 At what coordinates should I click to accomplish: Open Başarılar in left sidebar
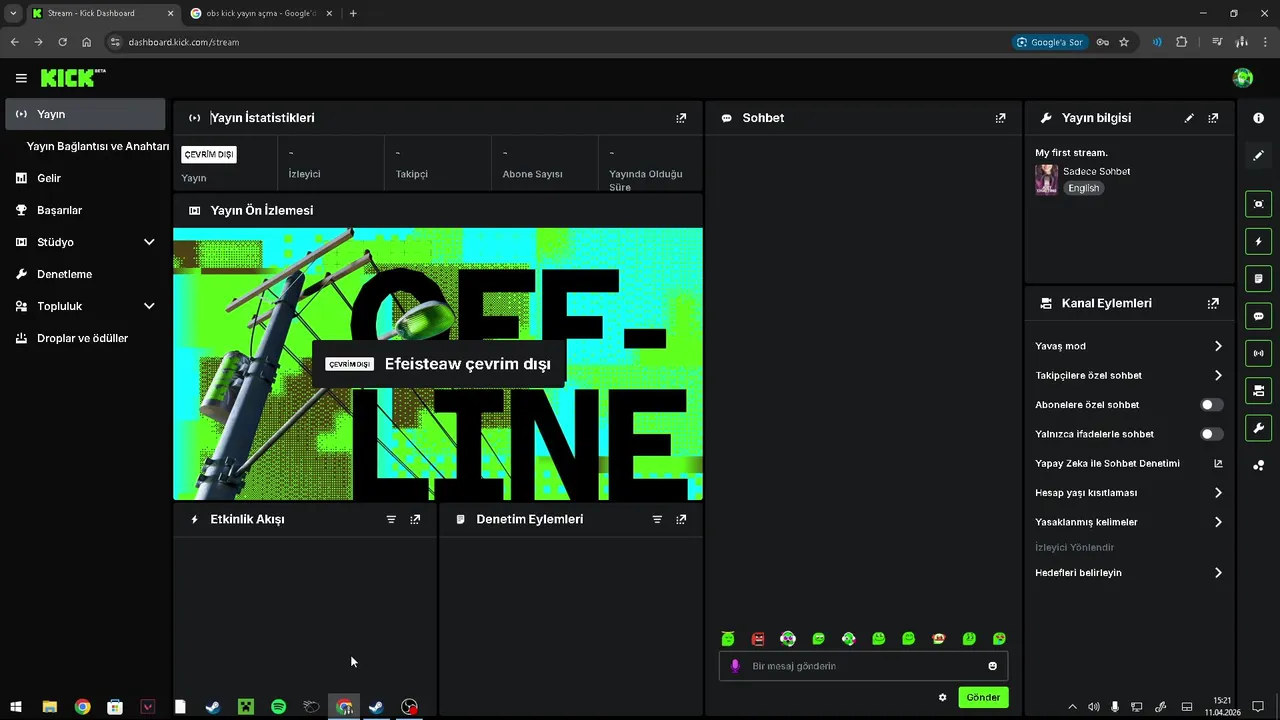tap(85, 210)
